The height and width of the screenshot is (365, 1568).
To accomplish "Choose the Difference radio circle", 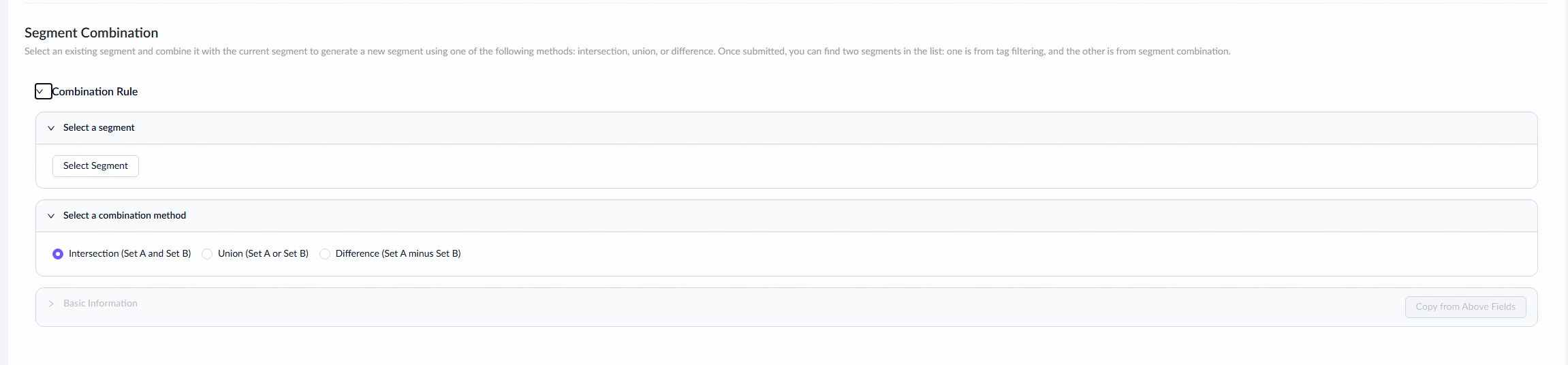I will click(x=325, y=254).
